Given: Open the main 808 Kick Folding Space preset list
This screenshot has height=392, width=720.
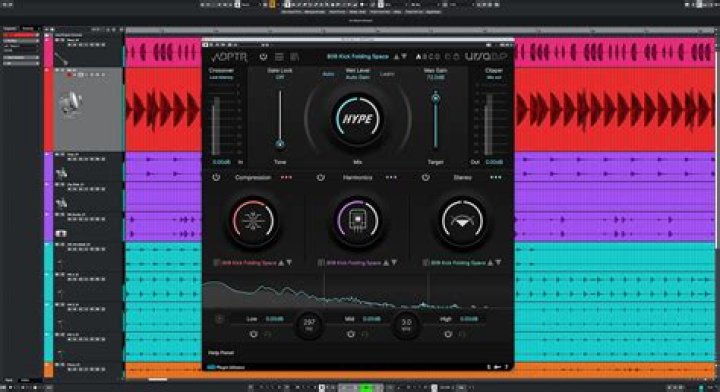Looking at the screenshot, I should point(358,56).
